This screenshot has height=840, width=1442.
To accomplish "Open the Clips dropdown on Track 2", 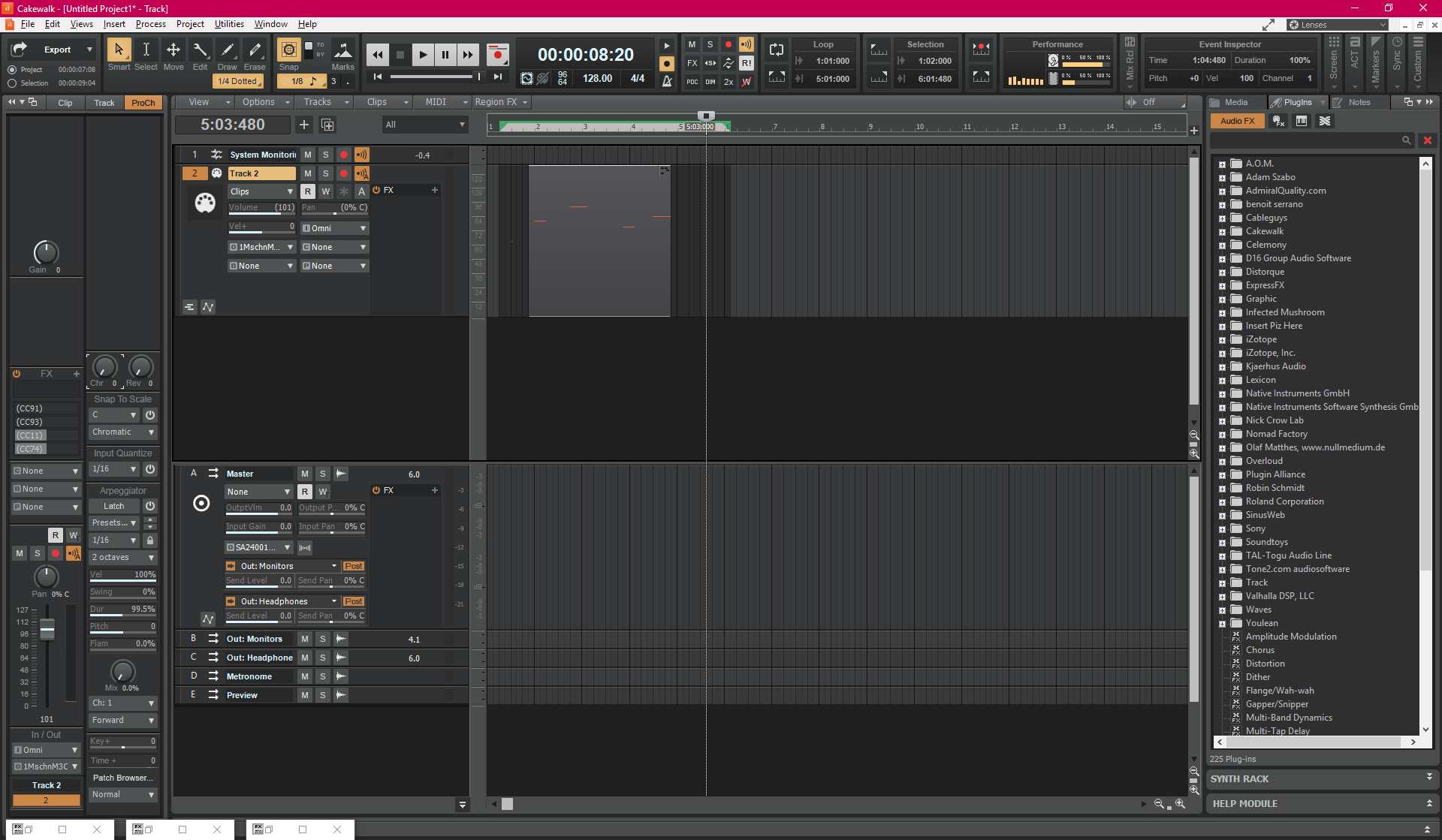I will (x=261, y=191).
